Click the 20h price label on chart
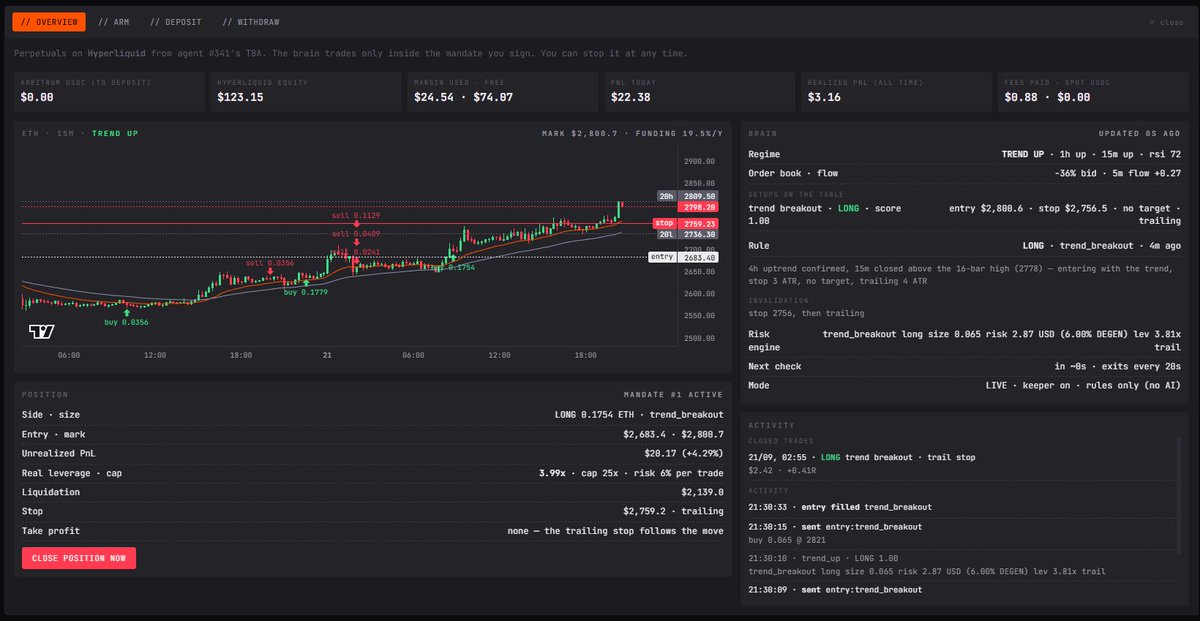The width and height of the screenshot is (1200, 621). click(666, 196)
